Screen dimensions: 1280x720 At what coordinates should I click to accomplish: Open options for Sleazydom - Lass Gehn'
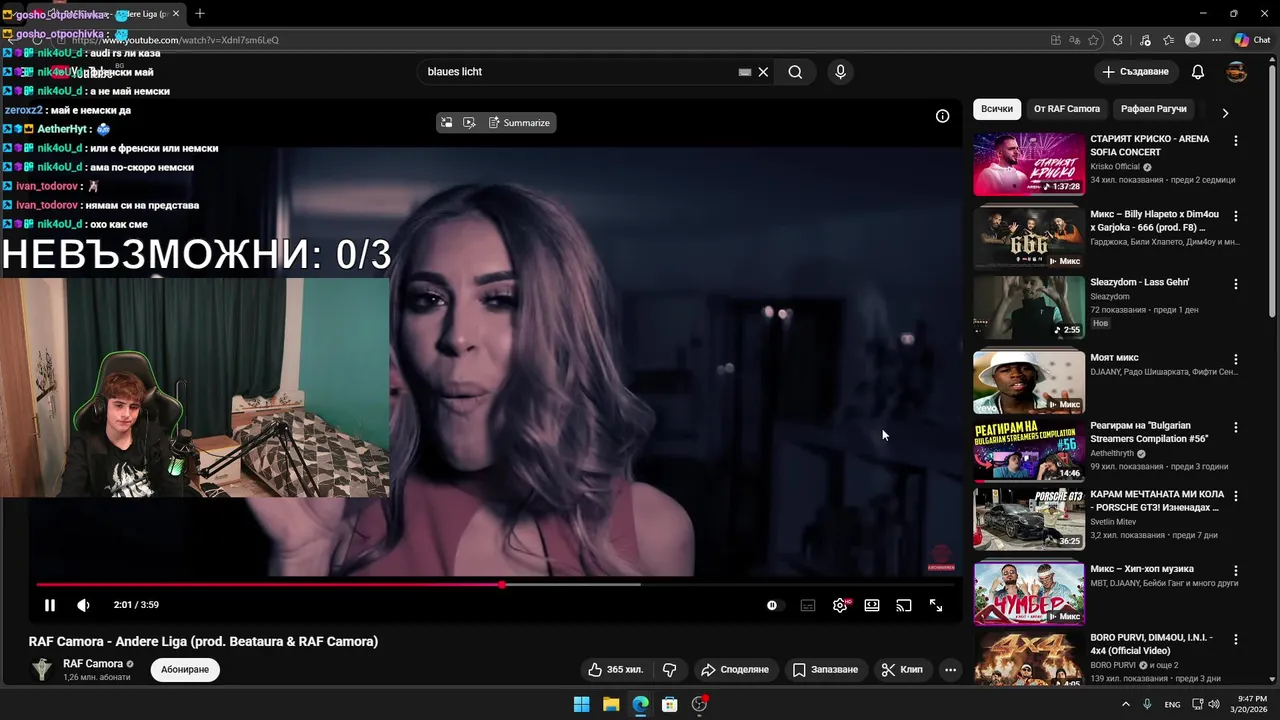pyautogui.click(x=1236, y=284)
